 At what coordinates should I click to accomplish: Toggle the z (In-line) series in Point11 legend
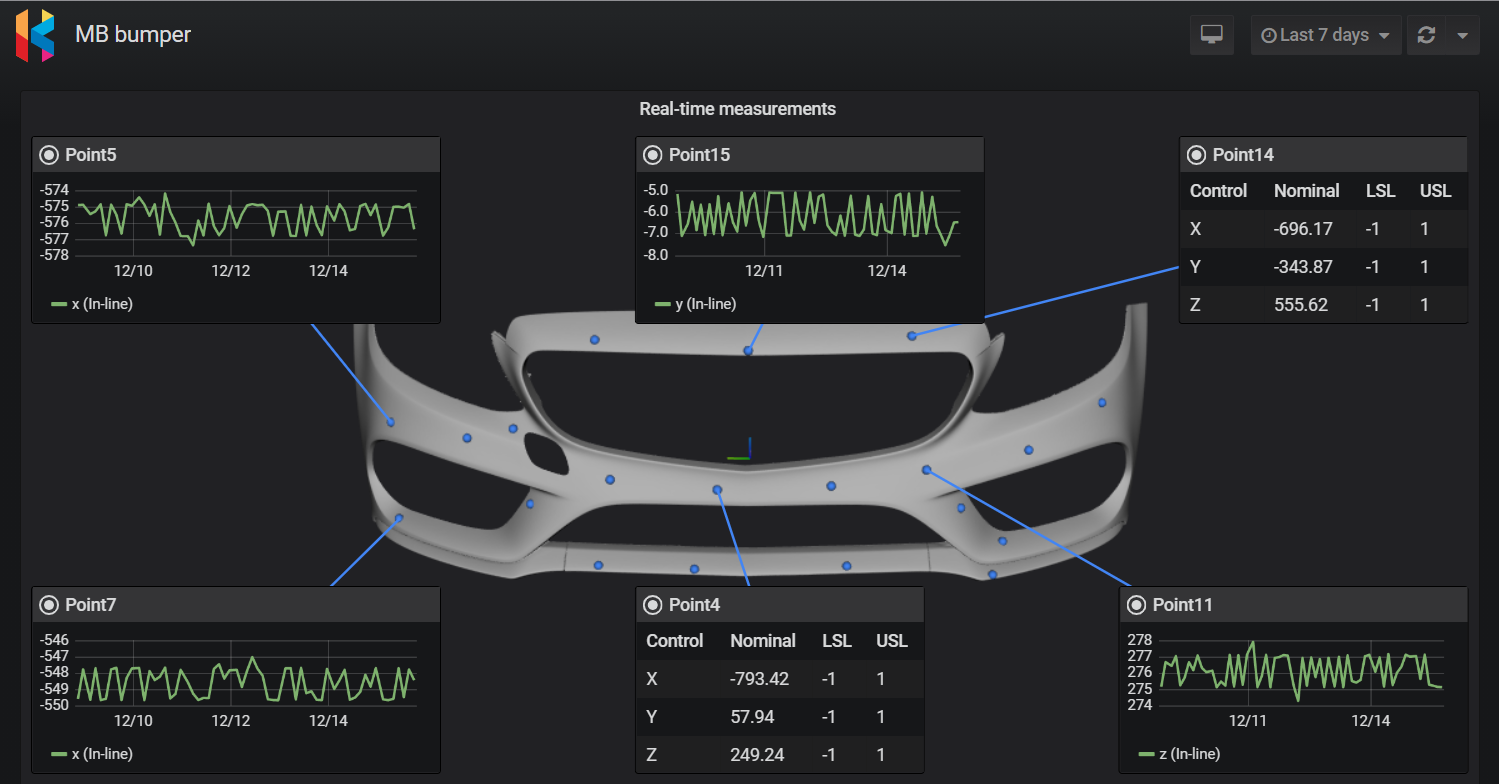[1190, 753]
